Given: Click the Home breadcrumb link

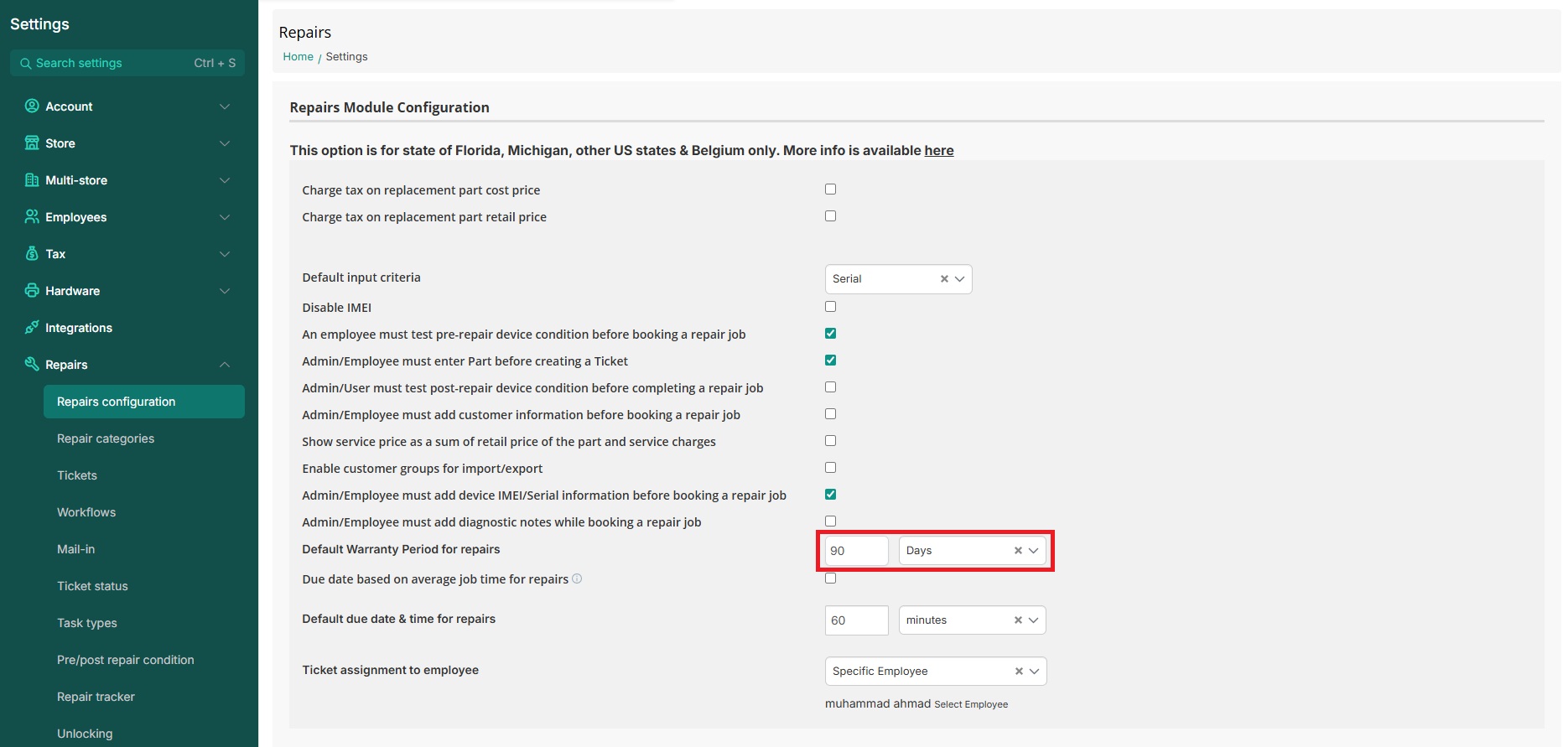Looking at the screenshot, I should [298, 57].
